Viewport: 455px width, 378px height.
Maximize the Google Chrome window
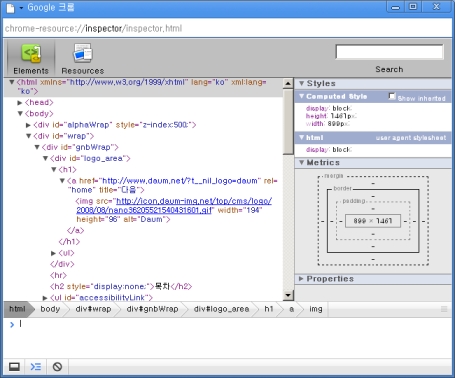tap(413, 7)
